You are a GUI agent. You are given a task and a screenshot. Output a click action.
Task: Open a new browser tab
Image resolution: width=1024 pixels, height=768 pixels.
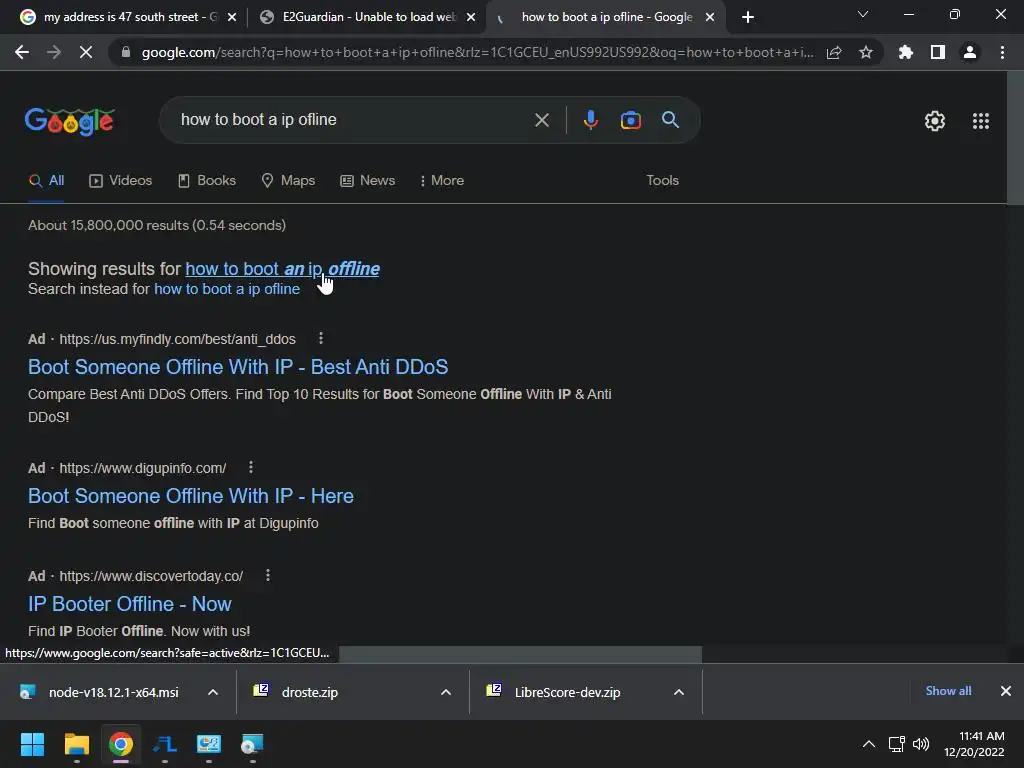tap(748, 17)
